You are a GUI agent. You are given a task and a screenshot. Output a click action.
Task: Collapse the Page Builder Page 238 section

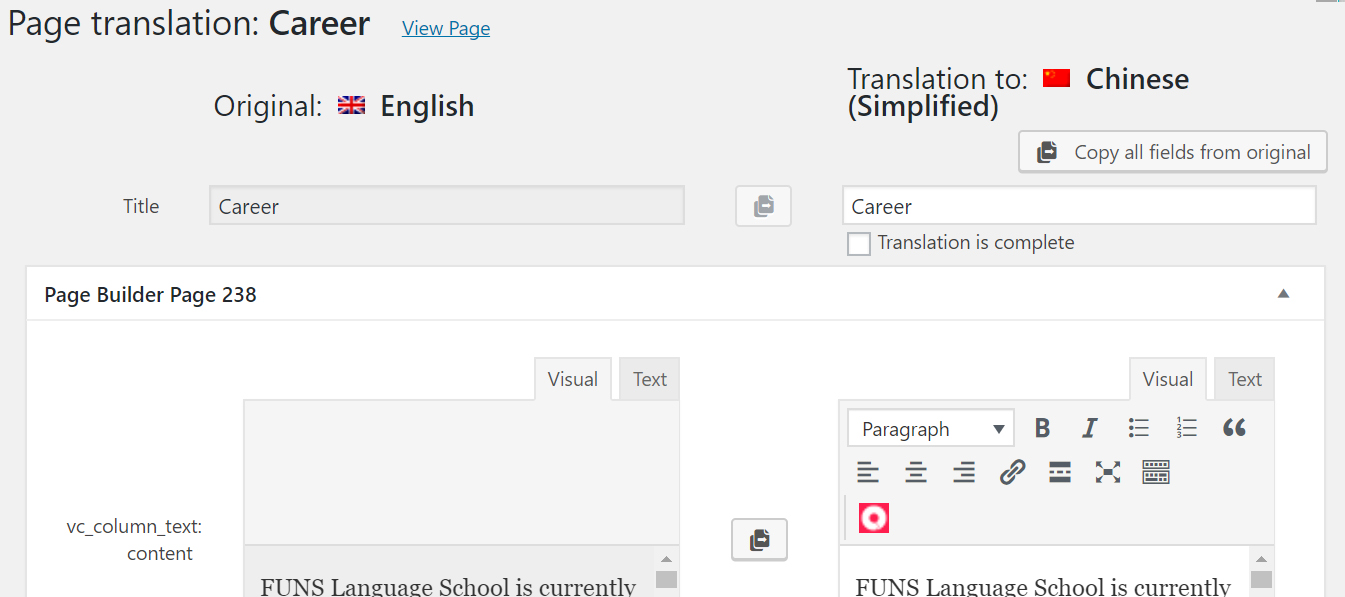(x=1284, y=294)
